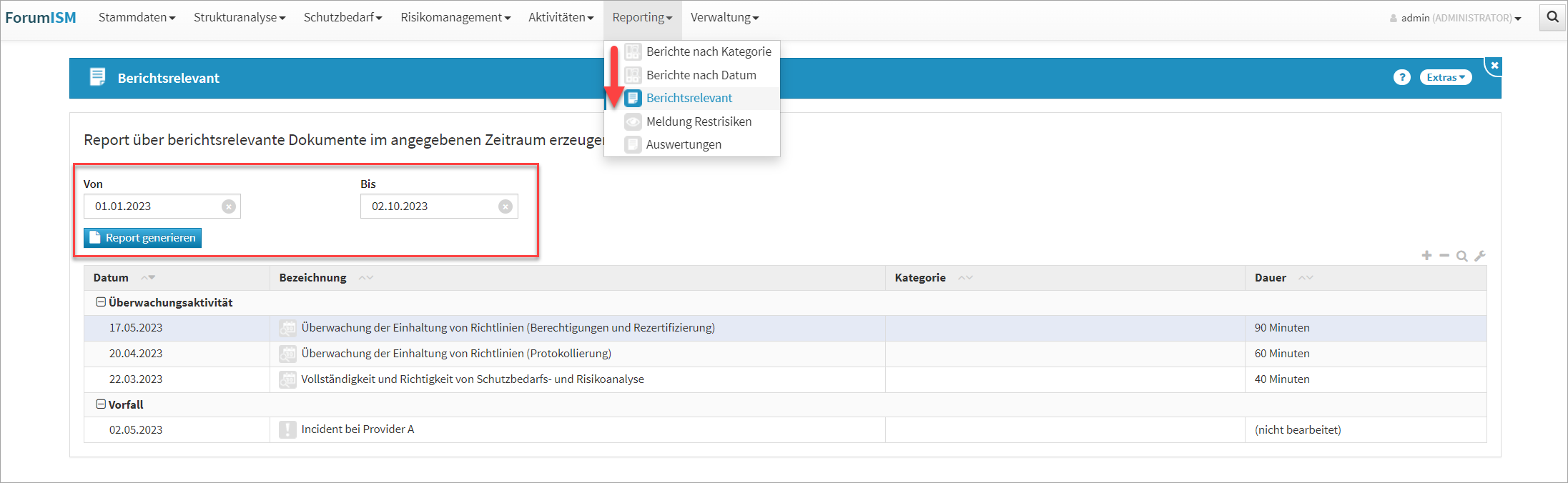Click the Report generieren button

(143, 238)
